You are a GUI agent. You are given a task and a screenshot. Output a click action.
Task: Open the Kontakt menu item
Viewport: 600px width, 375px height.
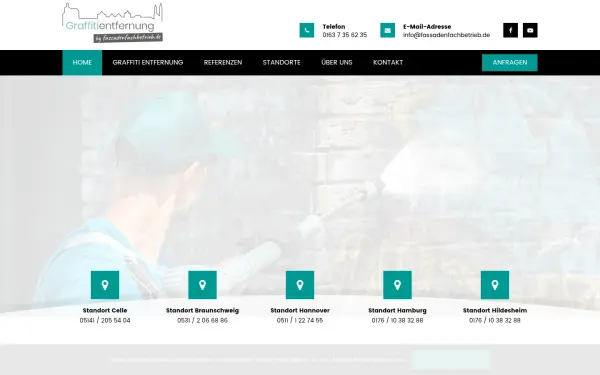point(388,62)
